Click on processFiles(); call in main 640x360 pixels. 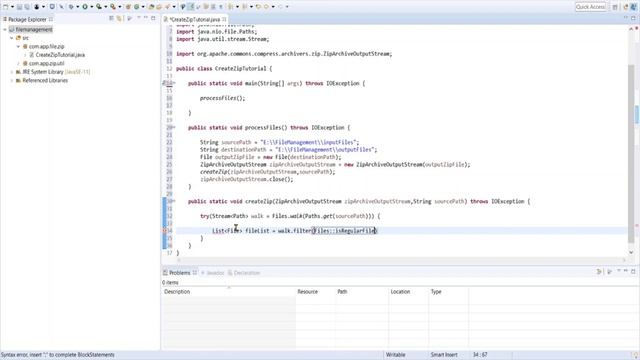pos(222,98)
